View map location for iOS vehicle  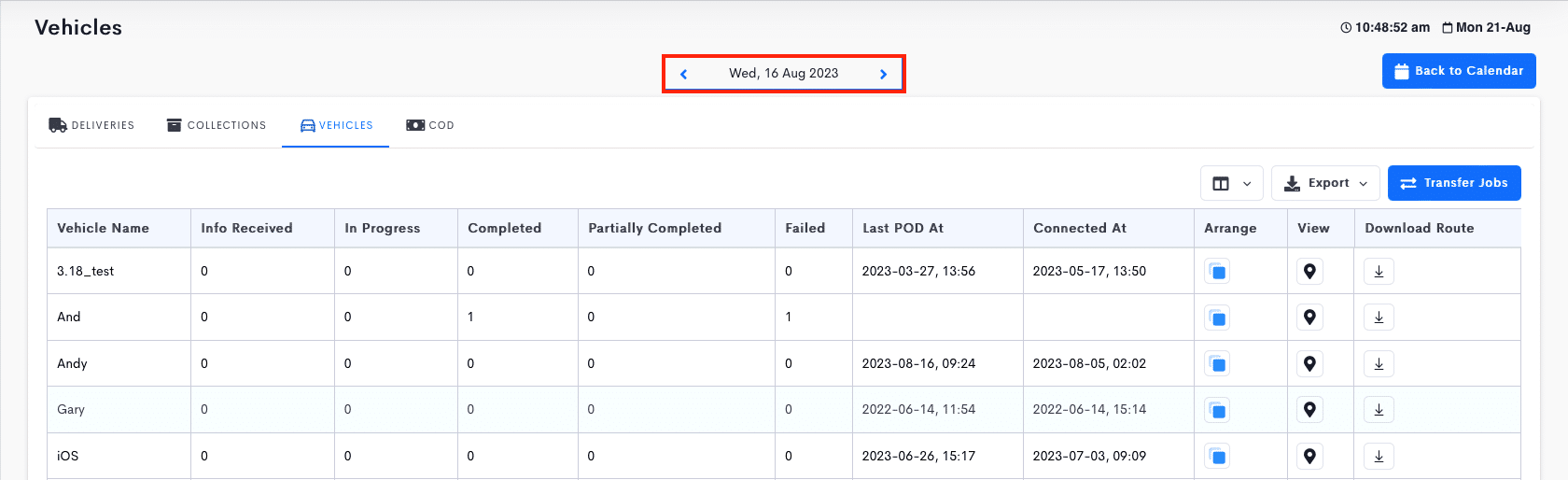click(x=1309, y=457)
